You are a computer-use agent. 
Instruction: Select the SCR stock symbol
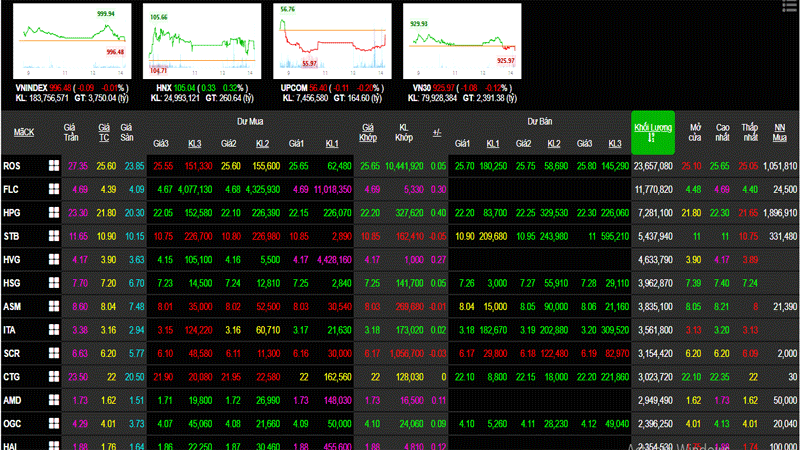(x=12, y=354)
